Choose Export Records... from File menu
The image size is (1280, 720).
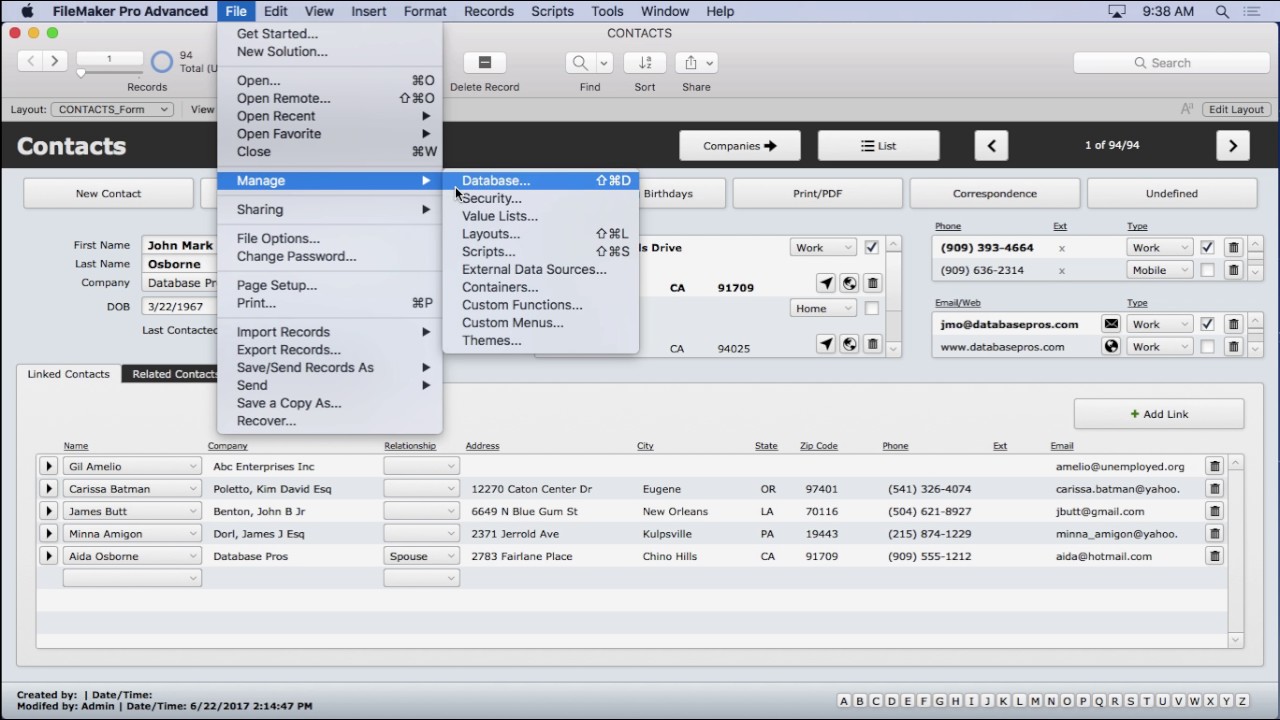[x=330, y=350]
